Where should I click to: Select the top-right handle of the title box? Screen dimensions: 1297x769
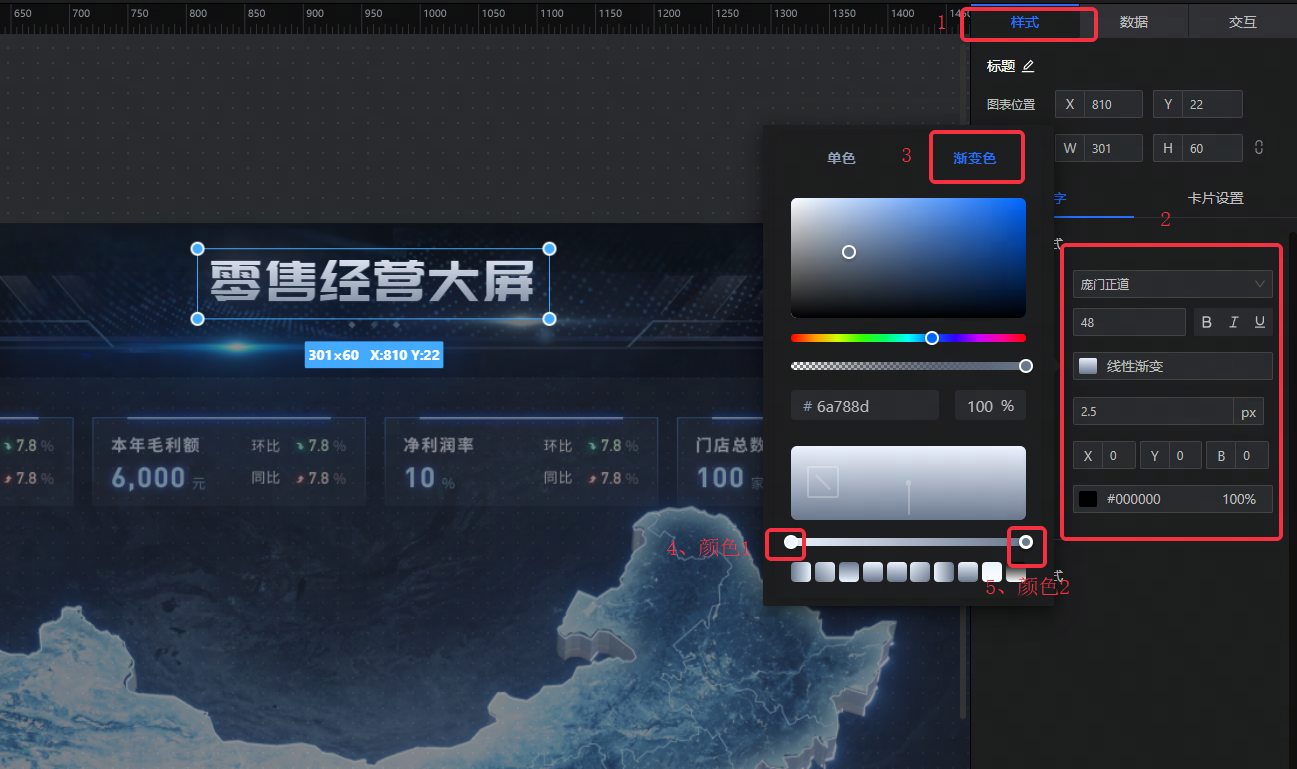tap(549, 248)
